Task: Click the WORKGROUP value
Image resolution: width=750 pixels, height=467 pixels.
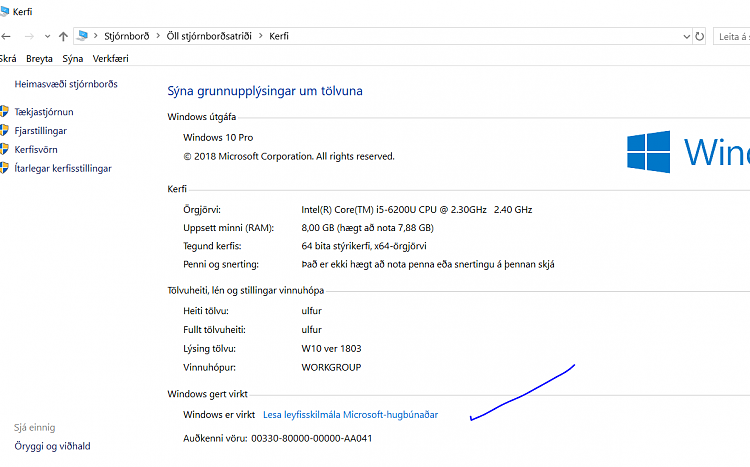Action: (x=331, y=367)
